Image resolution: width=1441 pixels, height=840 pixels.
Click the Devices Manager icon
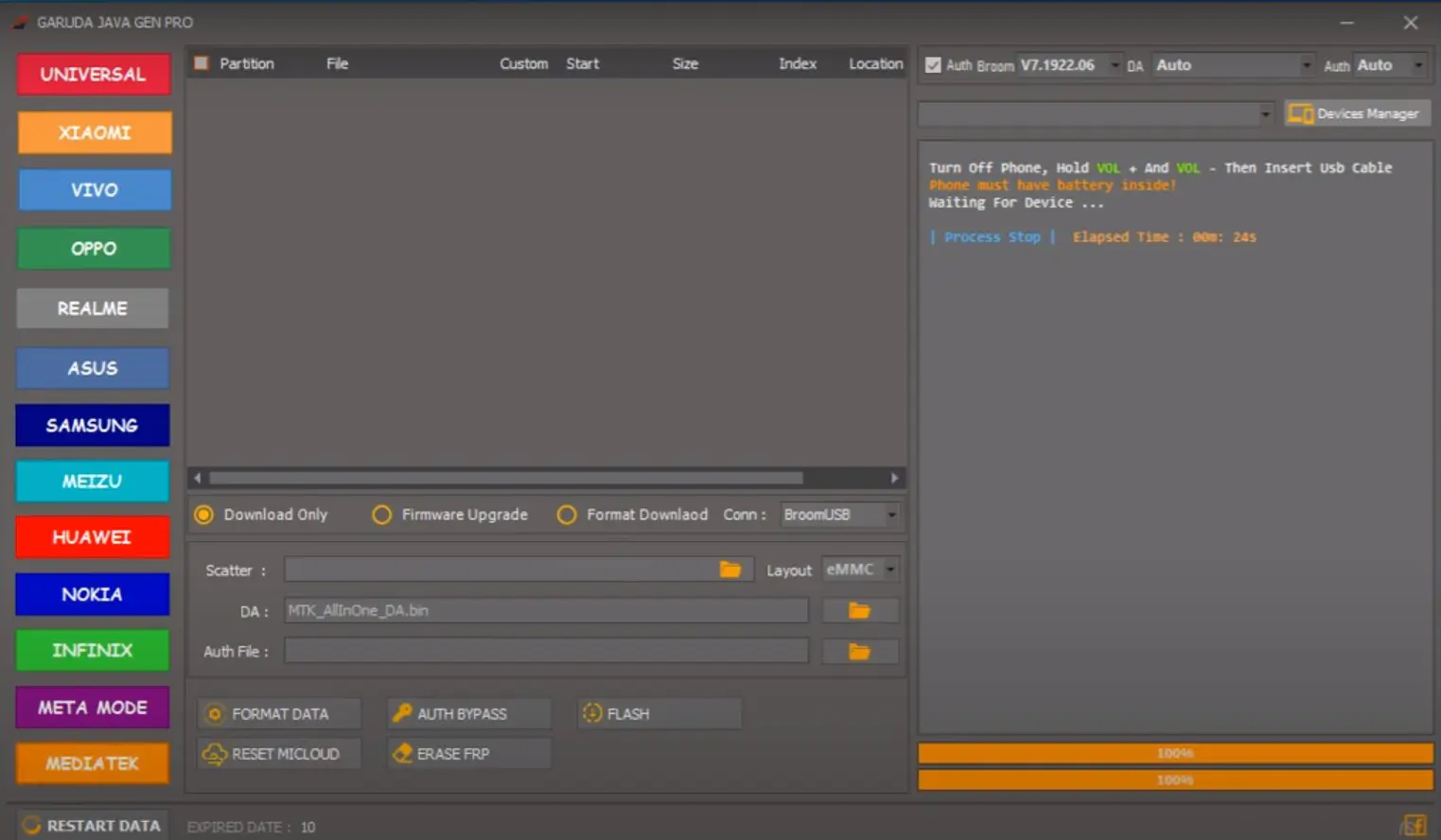(x=1300, y=114)
